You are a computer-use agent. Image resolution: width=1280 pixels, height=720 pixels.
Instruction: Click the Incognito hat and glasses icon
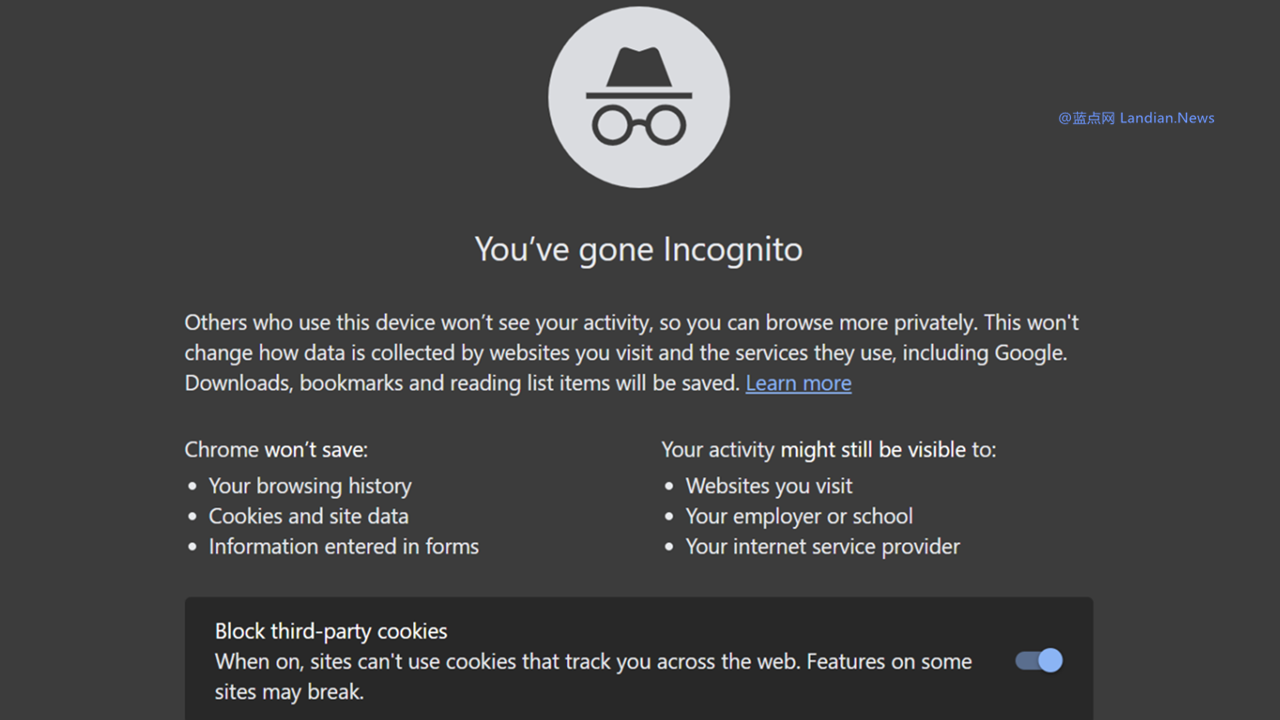(639, 97)
